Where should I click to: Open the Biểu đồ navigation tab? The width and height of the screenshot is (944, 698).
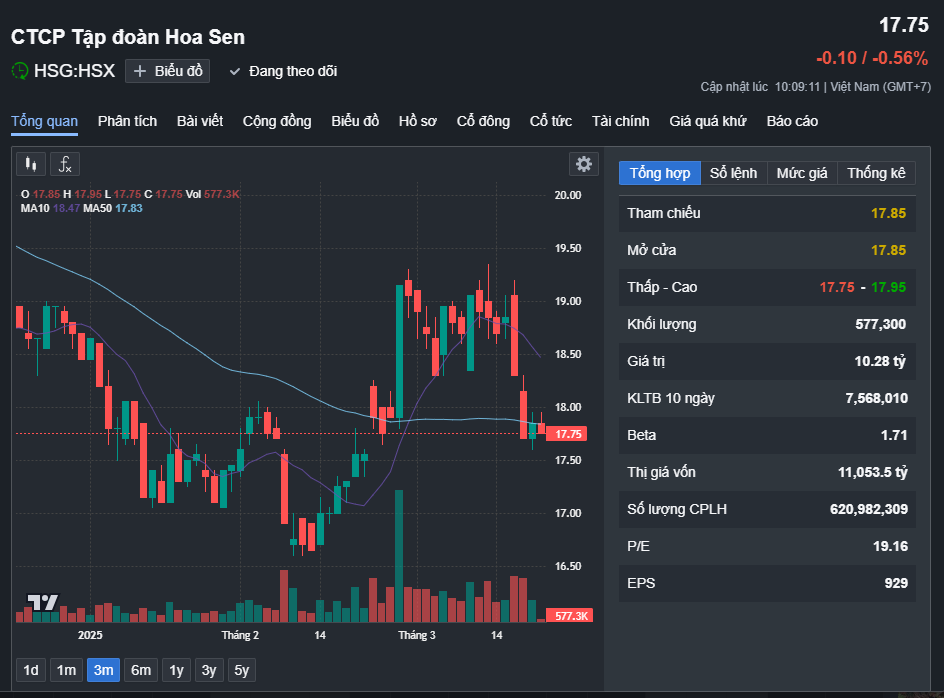pyautogui.click(x=355, y=122)
